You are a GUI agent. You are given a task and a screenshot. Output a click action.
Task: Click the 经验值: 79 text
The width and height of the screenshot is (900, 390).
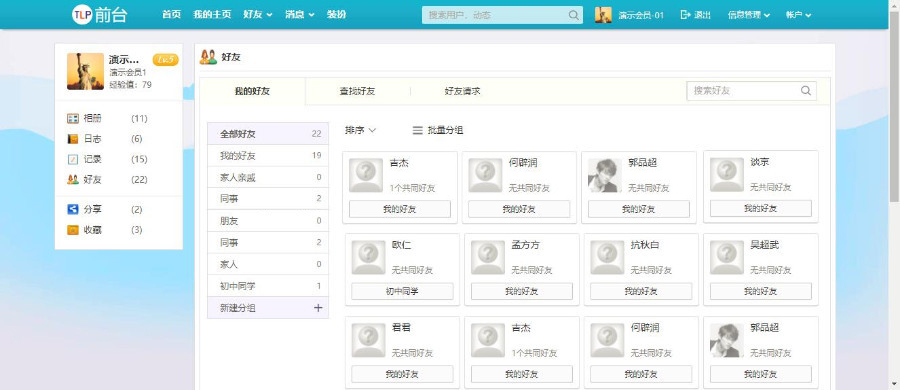point(130,84)
